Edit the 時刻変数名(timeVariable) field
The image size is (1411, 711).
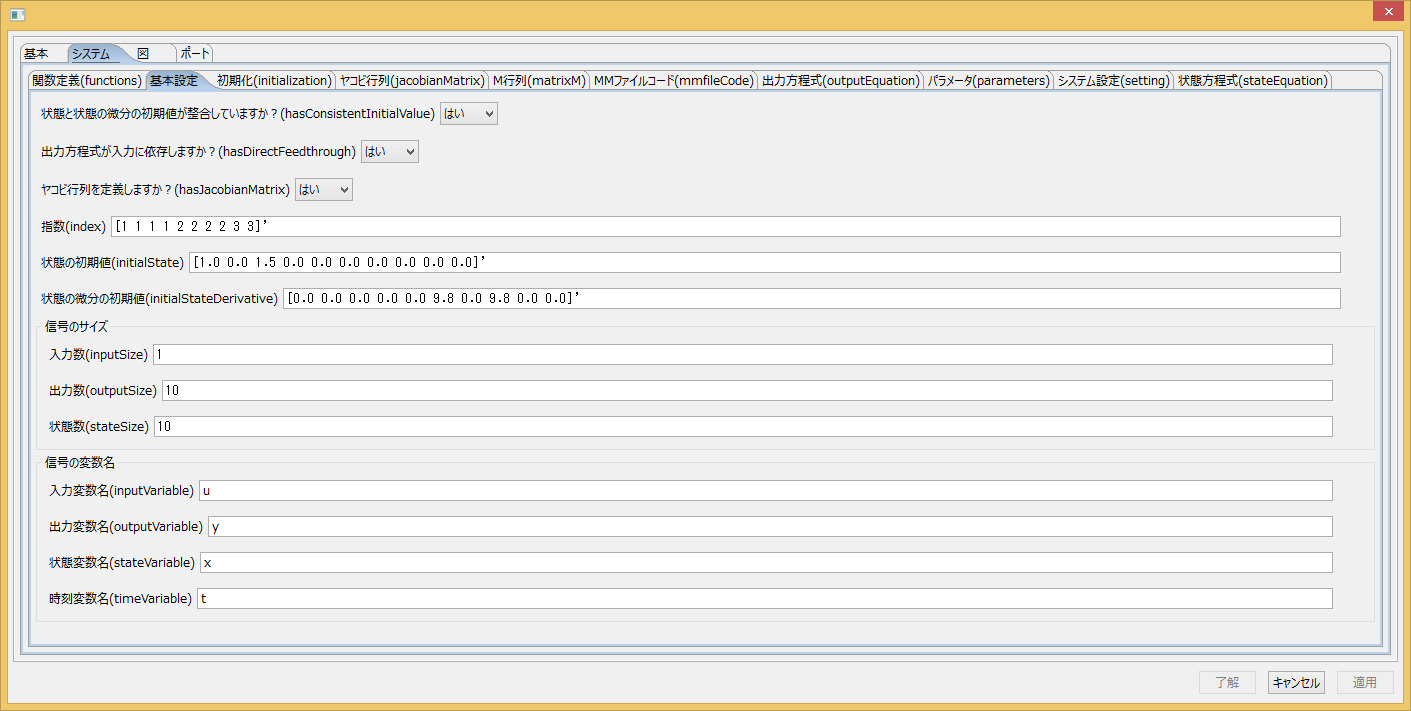pos(764,599)
